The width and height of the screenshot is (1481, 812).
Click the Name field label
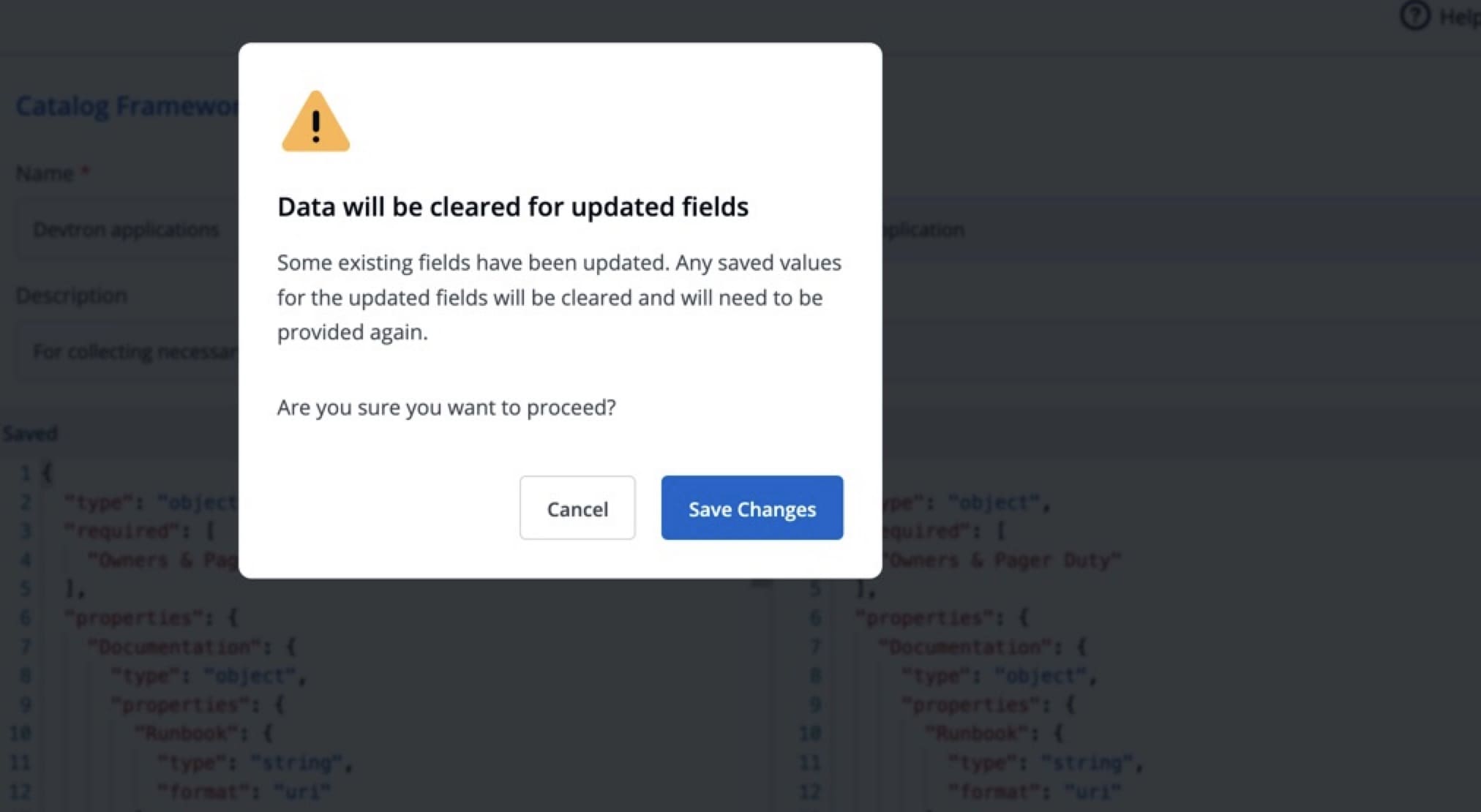(45, 173)
